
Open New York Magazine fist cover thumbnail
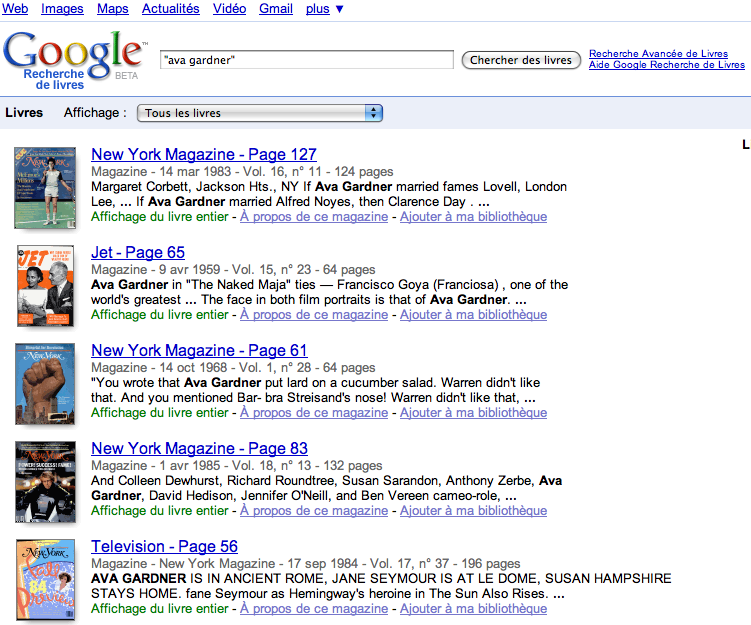[x=45, y=384]
